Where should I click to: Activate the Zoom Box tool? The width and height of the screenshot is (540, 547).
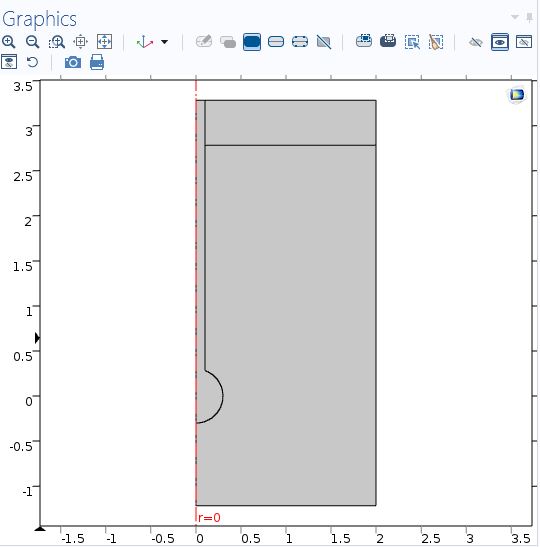[x=57, y=42]
